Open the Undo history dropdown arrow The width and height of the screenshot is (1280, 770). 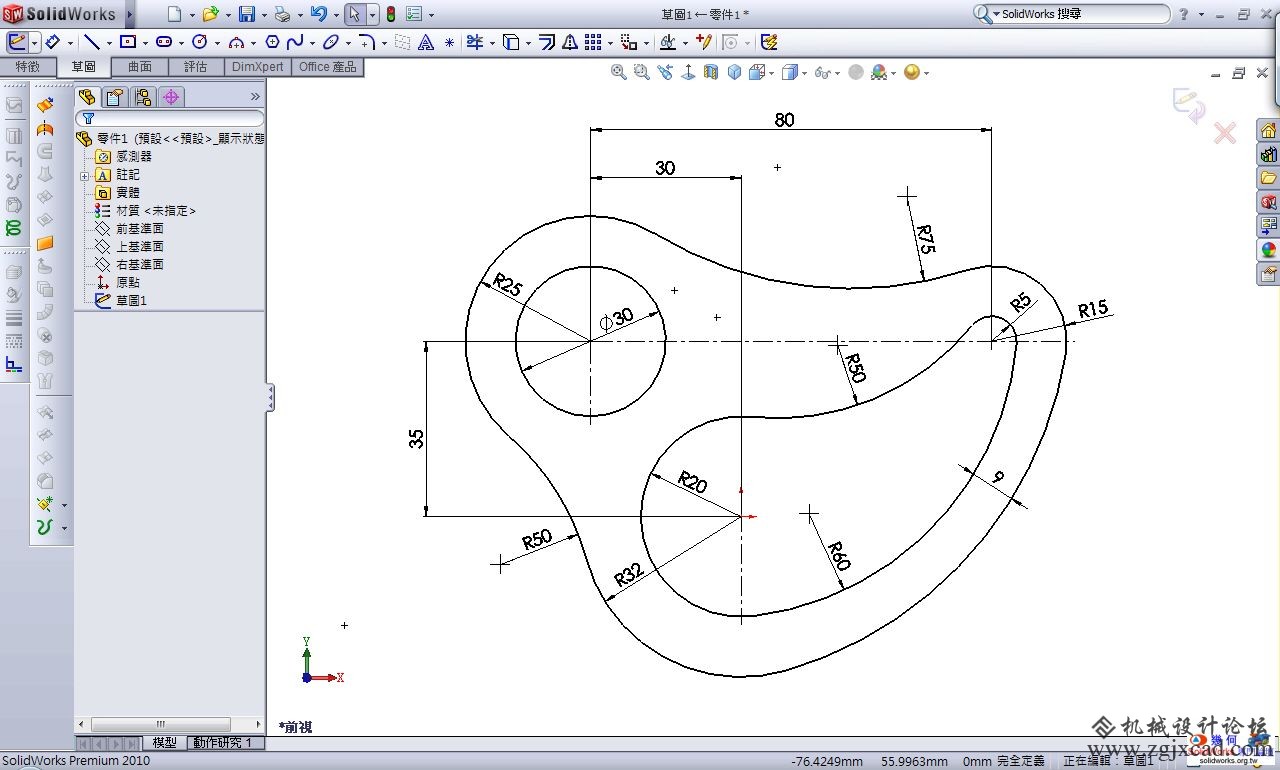[335, 15]
